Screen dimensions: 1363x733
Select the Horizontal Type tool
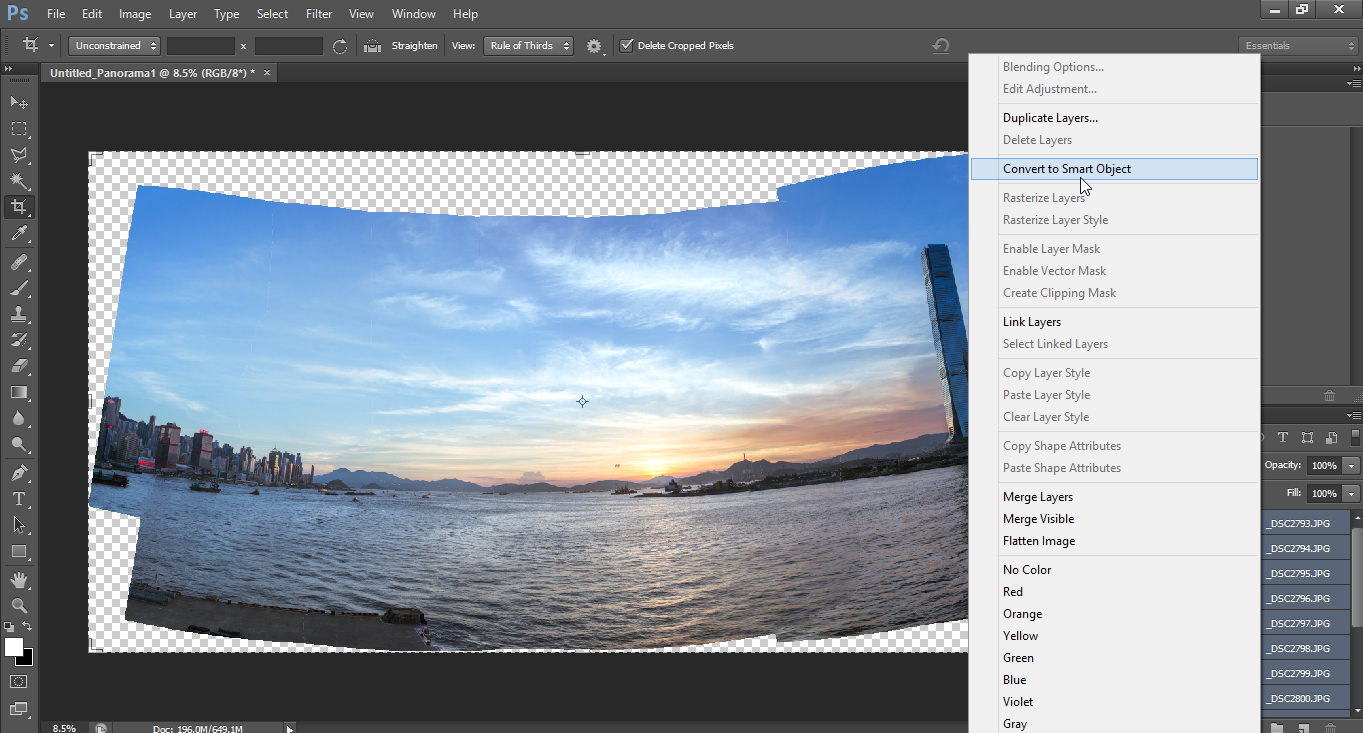19,498
